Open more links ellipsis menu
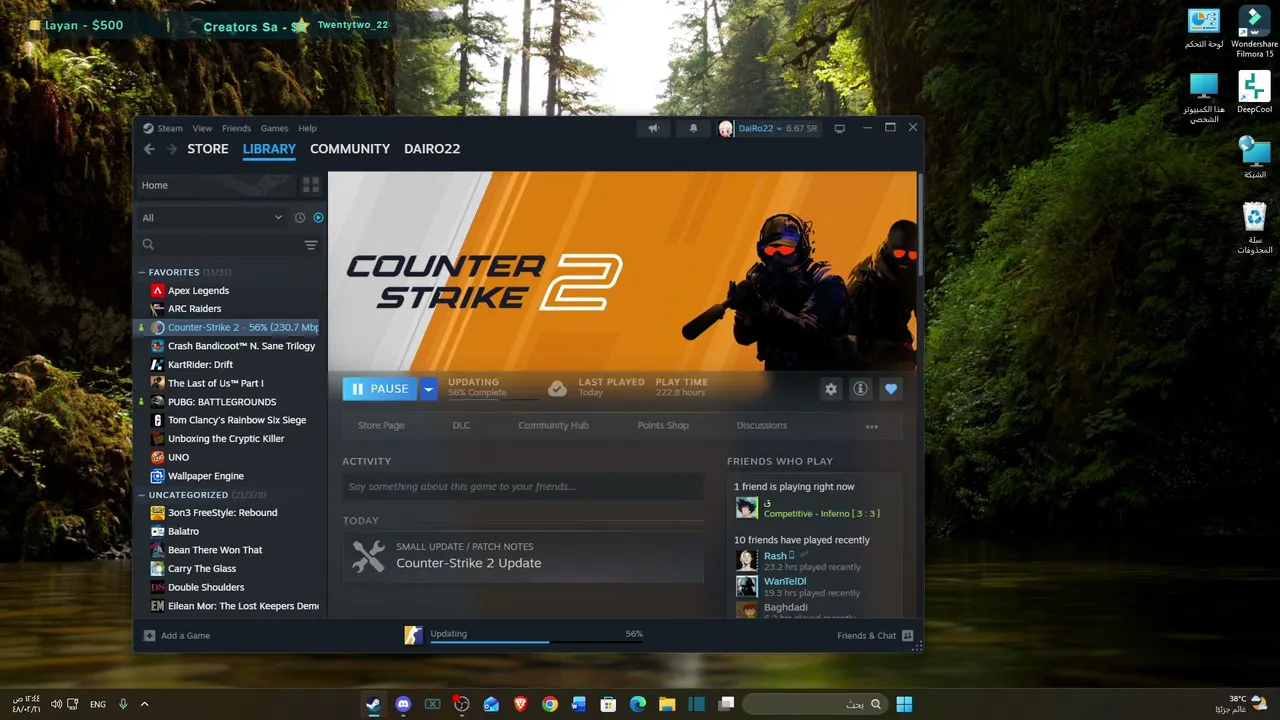Image resolution: width=1280 pixels, height=720 pixels. click(871, 426)
